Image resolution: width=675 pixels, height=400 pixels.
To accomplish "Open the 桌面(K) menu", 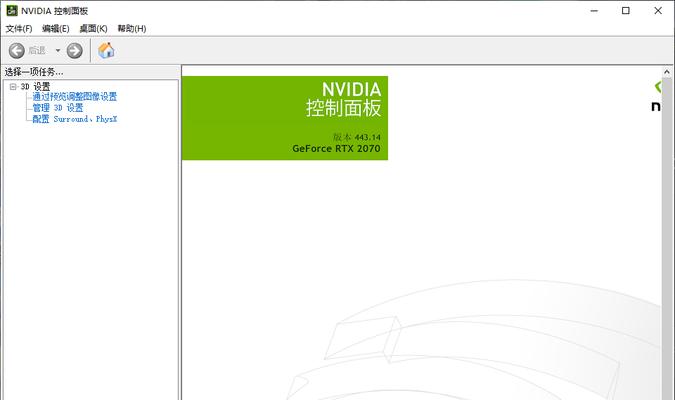I will (x=93, y=28).
